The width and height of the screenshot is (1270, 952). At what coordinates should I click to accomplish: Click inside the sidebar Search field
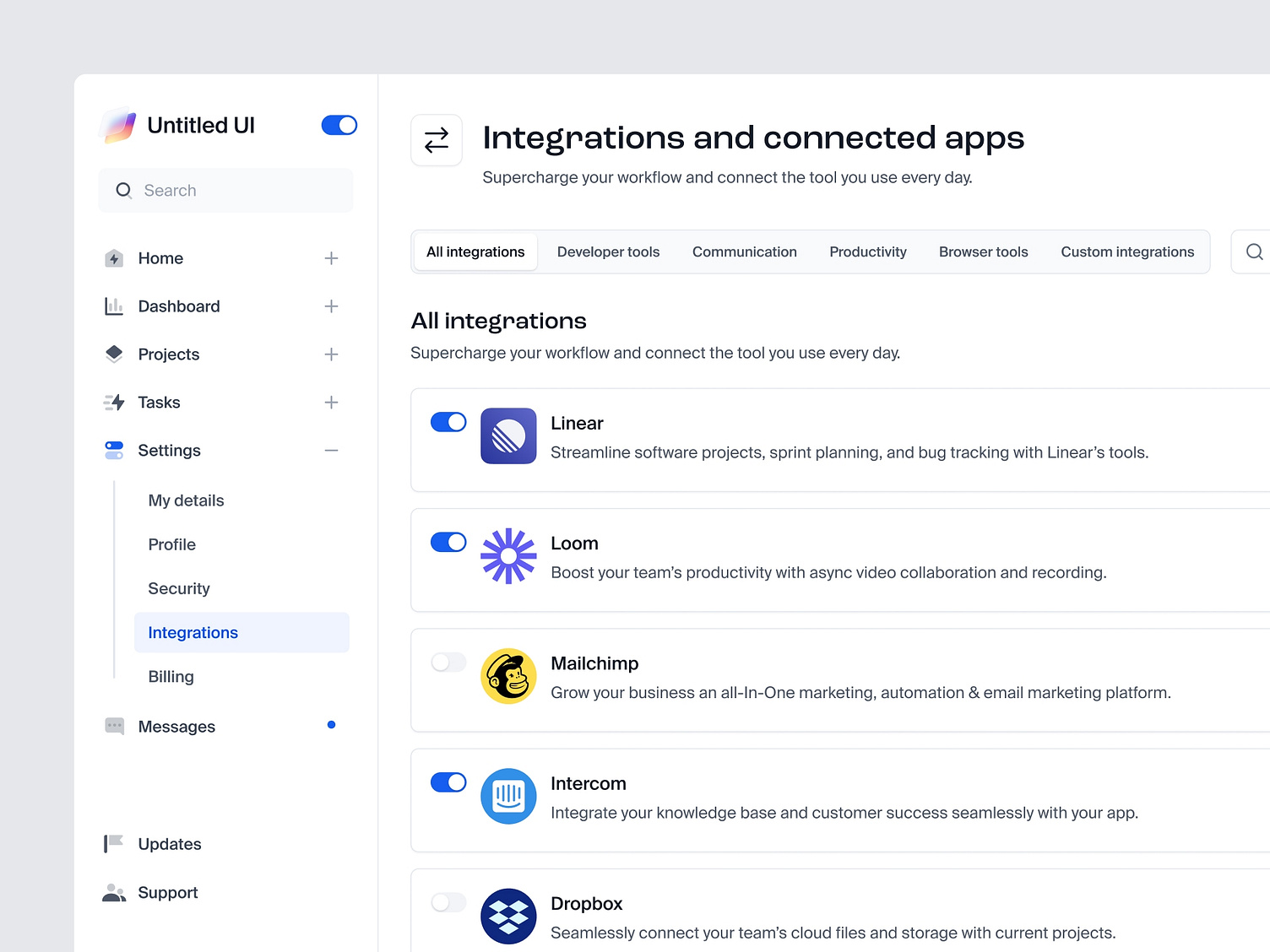pos(225,190)
